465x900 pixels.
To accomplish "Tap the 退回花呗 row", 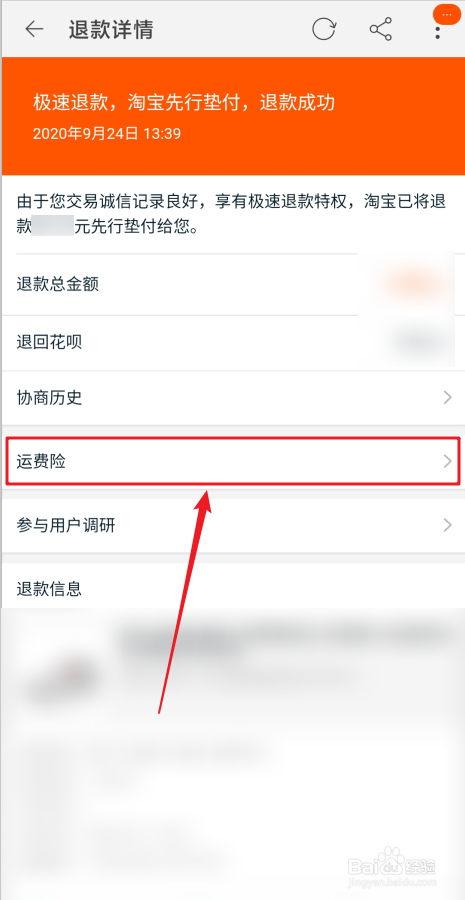I will (x=232, y=343).
